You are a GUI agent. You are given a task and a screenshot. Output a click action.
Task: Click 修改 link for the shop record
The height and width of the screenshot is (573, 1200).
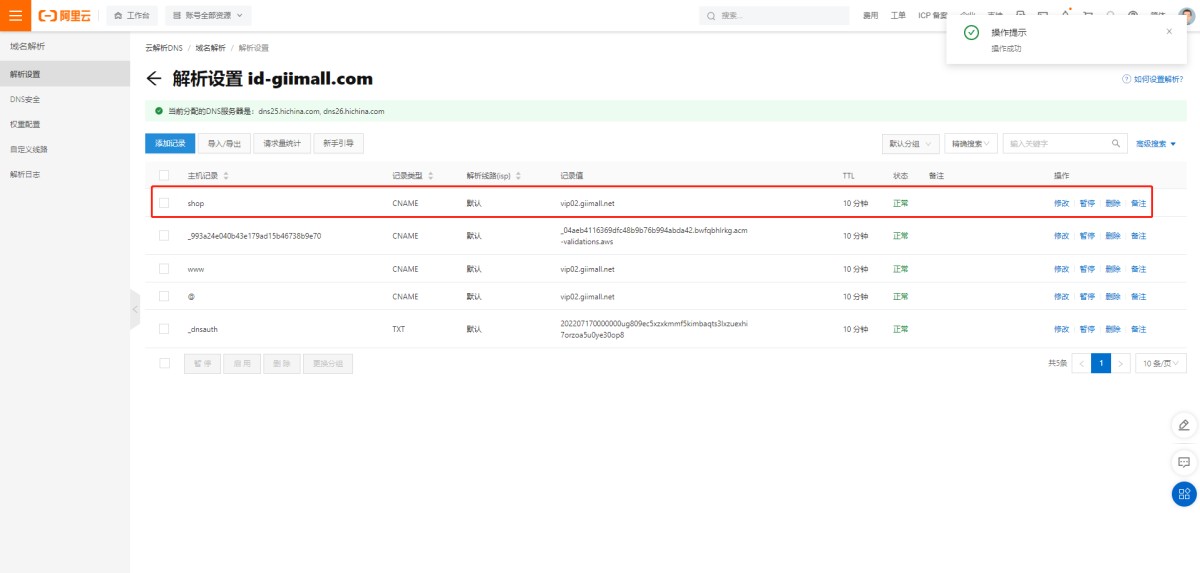pos(1061,203)
